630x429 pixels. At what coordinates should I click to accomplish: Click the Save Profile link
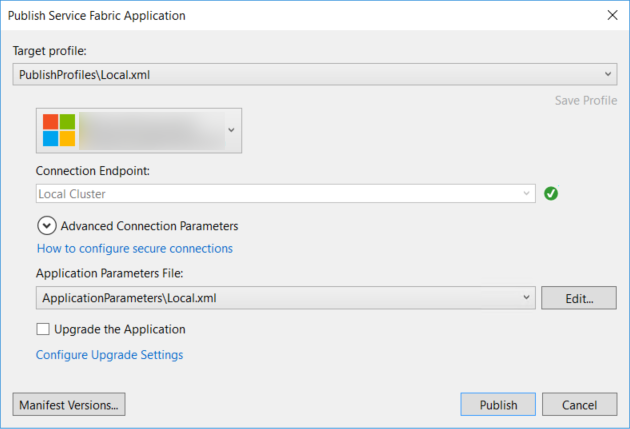(585, 101)
